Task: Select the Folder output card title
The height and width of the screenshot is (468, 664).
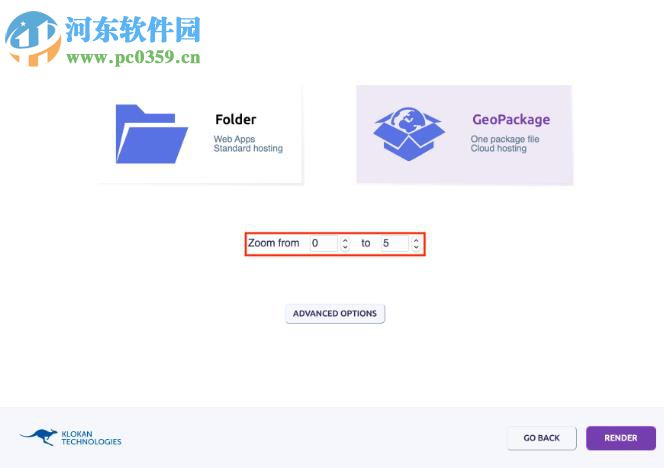Action: click(x=235, y=119)
